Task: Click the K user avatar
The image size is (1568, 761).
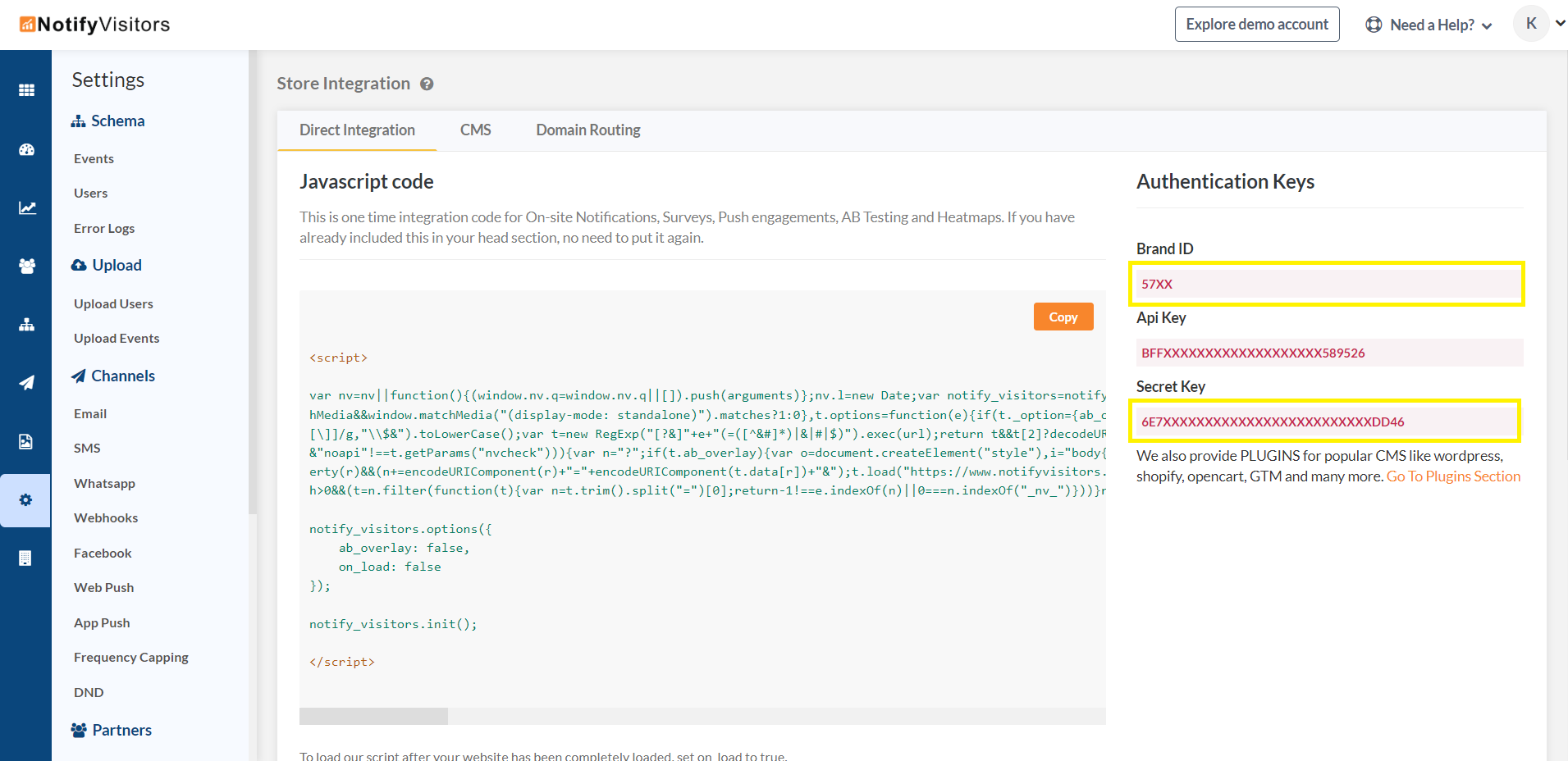Action: (1531, 24)
